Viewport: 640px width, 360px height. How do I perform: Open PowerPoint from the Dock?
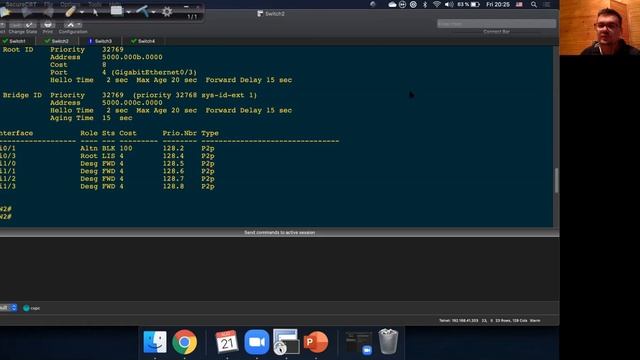pos(316,342)
